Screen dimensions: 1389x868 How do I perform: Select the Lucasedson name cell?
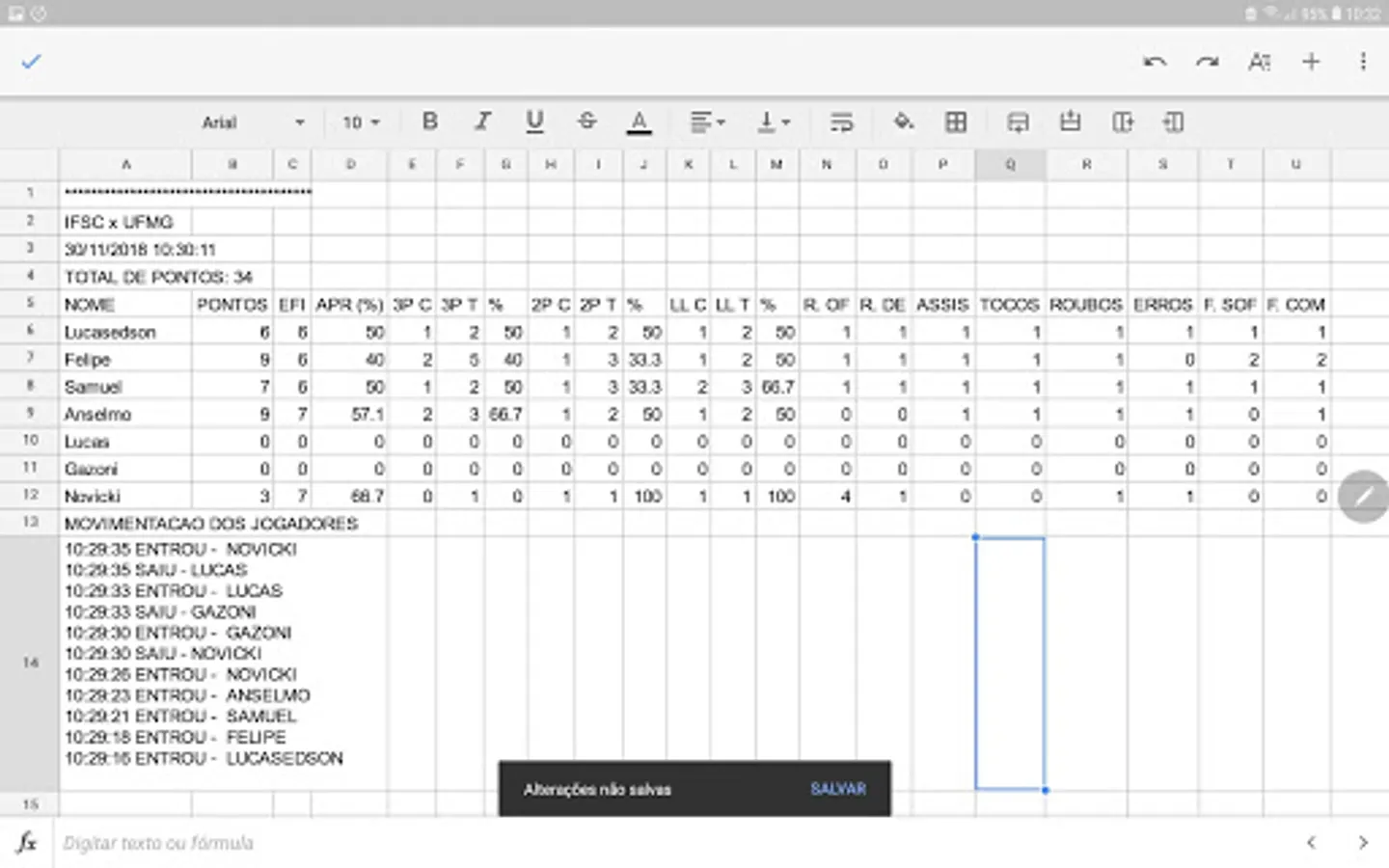125,332
